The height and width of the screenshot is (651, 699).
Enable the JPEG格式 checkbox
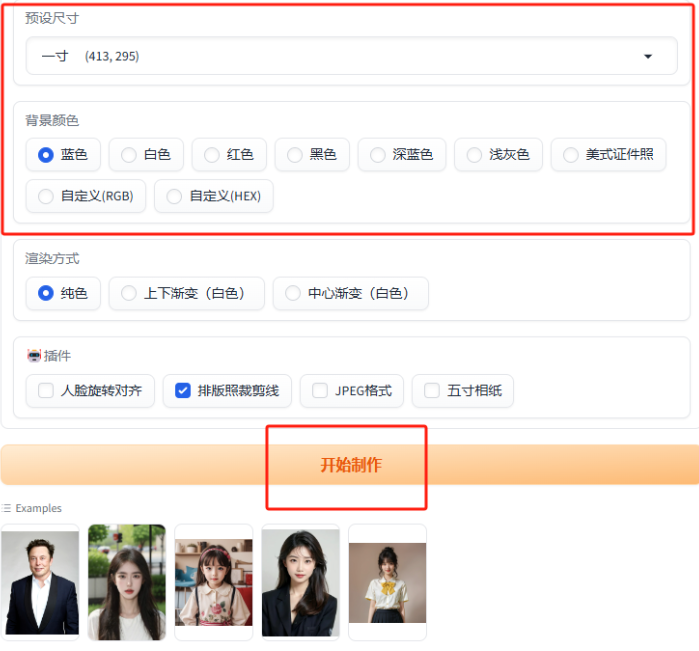point(320,391)
